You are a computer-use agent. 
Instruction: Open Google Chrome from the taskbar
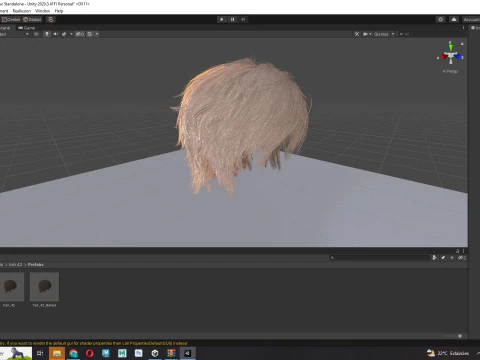tap(73, 353)
